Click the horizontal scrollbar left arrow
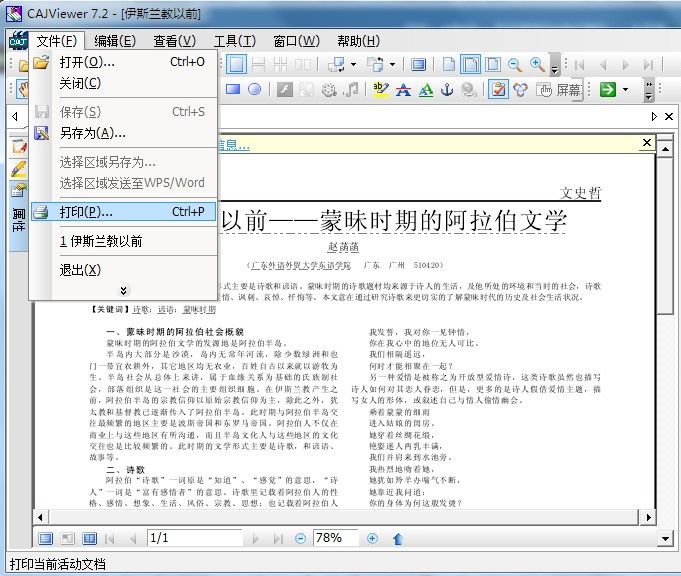 tap(40, 517)
